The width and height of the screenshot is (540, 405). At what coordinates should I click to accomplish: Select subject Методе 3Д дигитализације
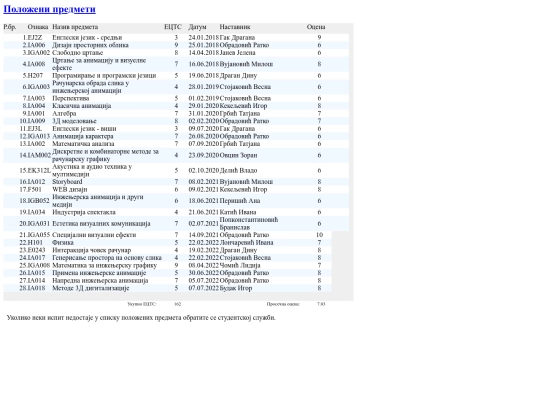[x=91, y=288]
